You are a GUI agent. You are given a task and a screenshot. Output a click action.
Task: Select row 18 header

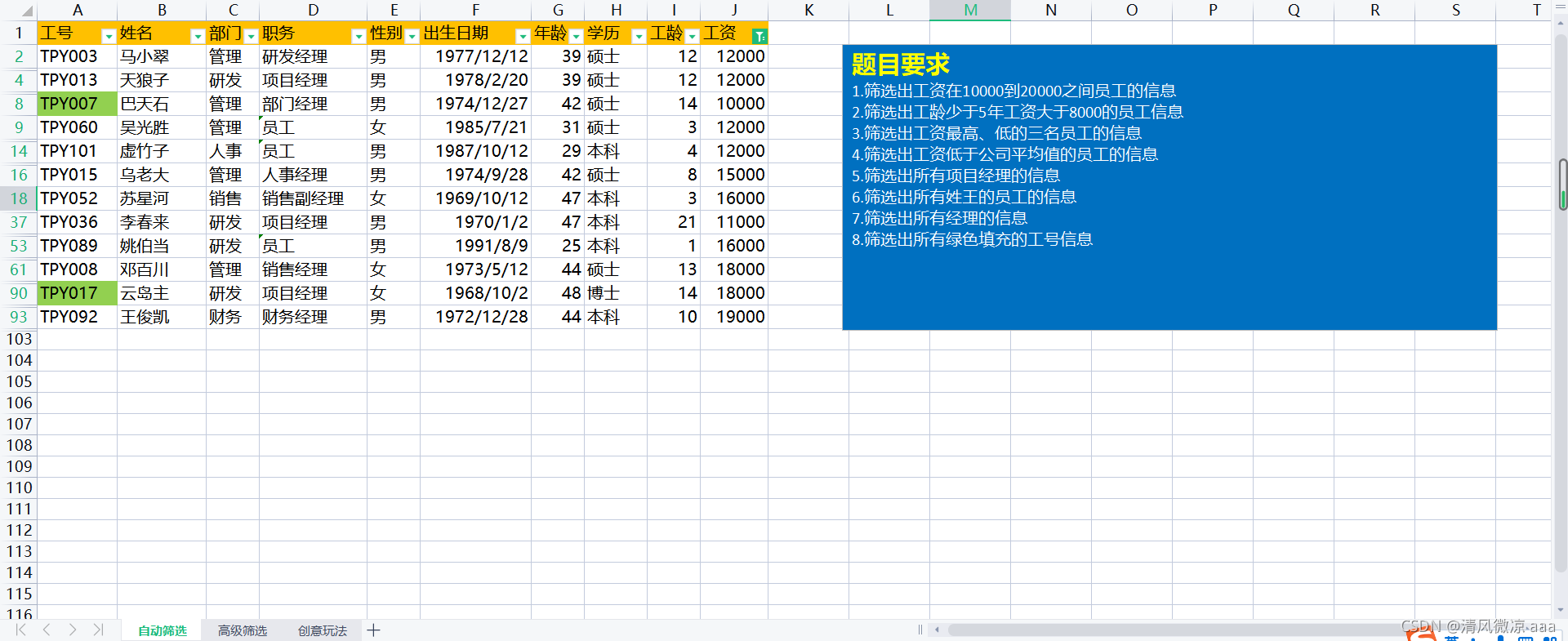pos(19,198)
